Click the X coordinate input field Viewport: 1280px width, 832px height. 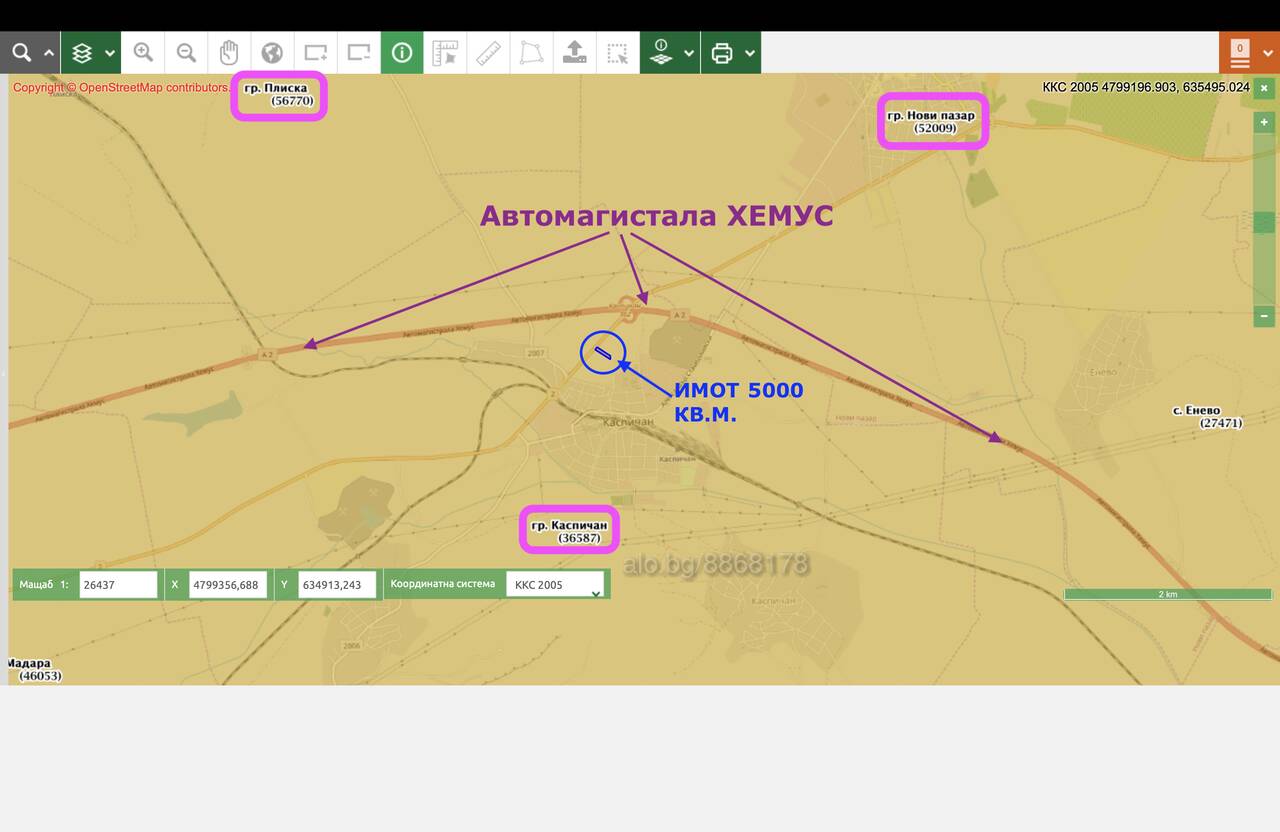228,584
